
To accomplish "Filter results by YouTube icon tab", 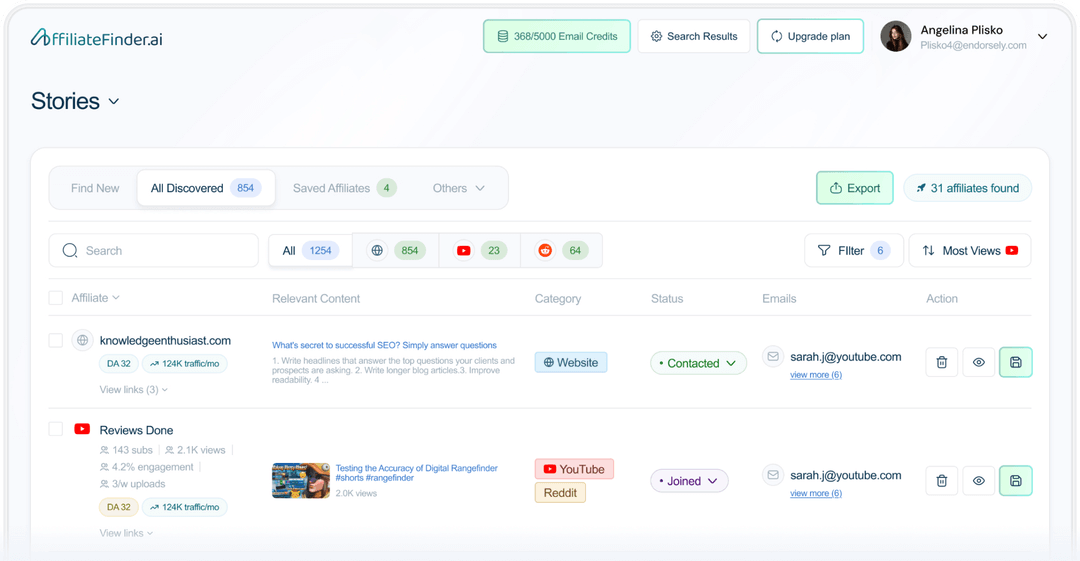I will pyautogui.click(x=480, y=251).
